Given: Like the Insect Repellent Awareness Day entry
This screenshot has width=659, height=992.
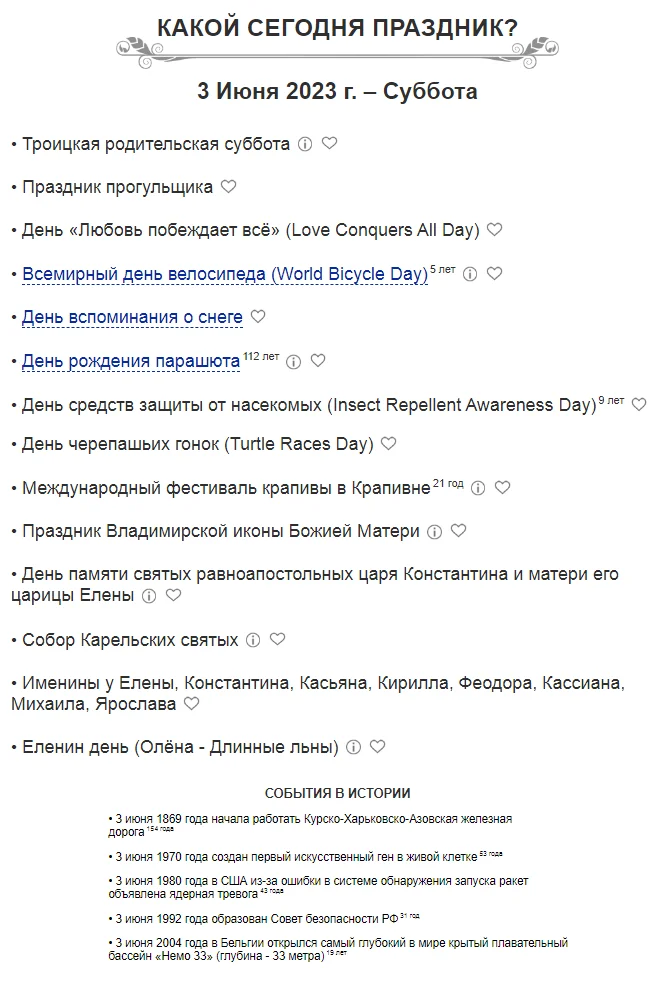Looking at the screenshot, I should point(639,404).
